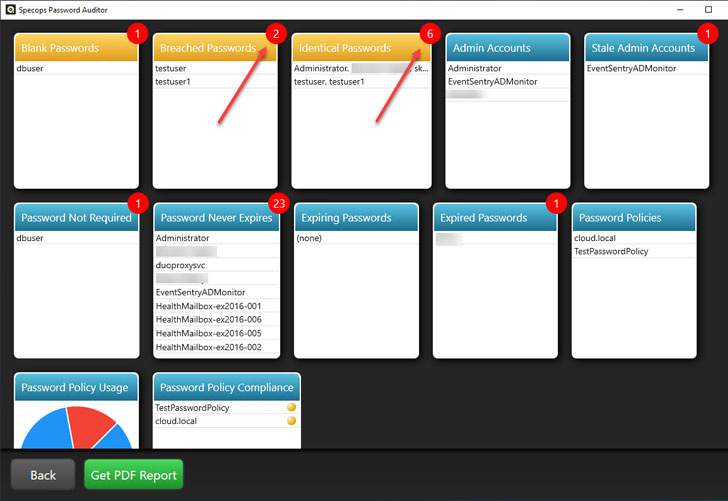Select EventSentryADMonitor under Stale Admin Accounts

pos(632,68)
